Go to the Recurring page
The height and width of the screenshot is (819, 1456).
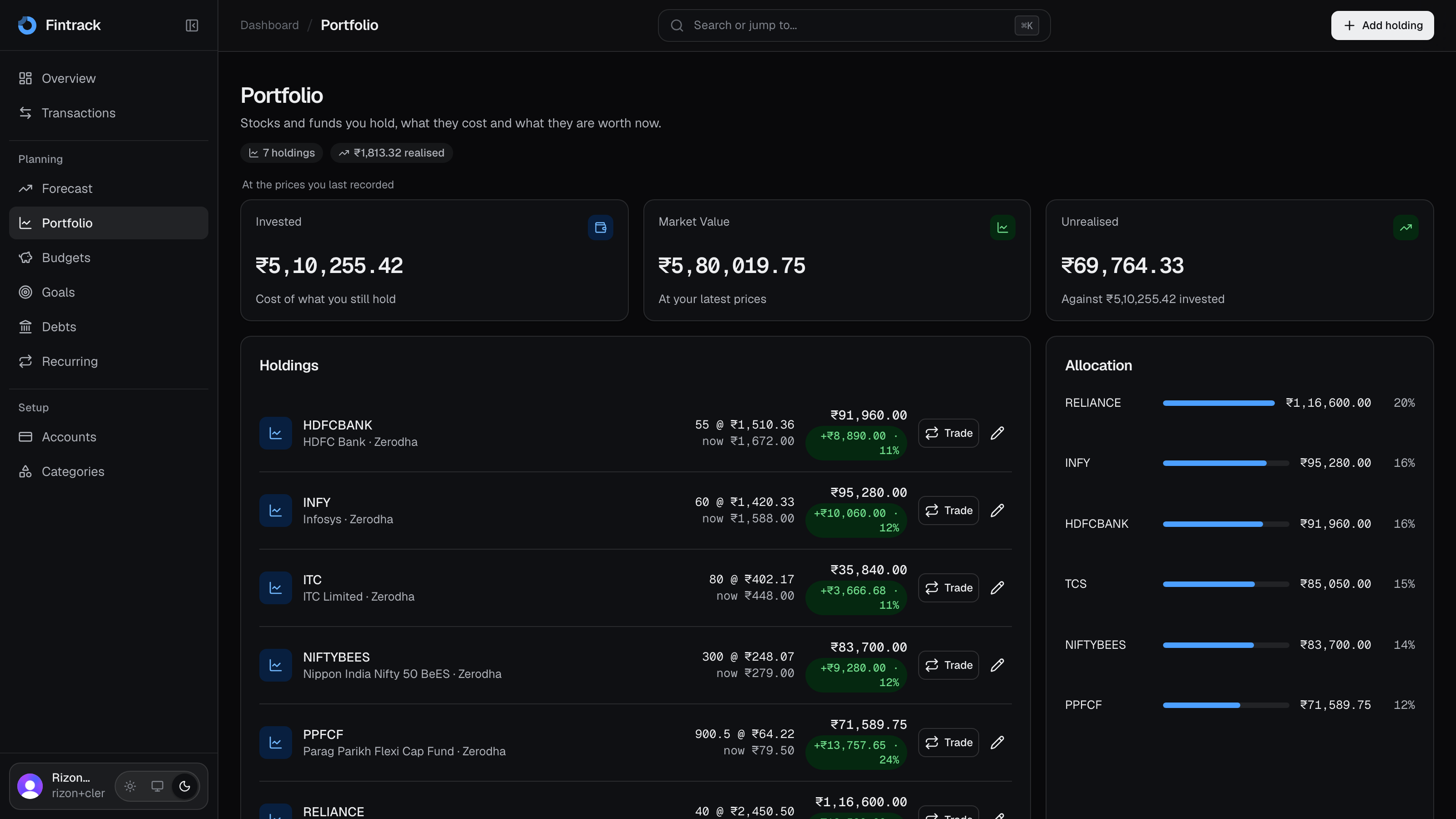(x=109, y=361)
